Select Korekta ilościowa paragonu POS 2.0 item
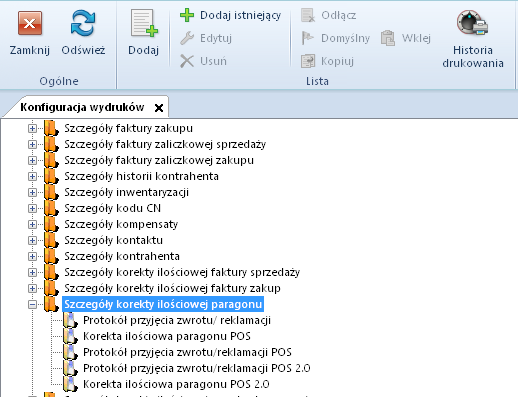 [x=176, y=384]
